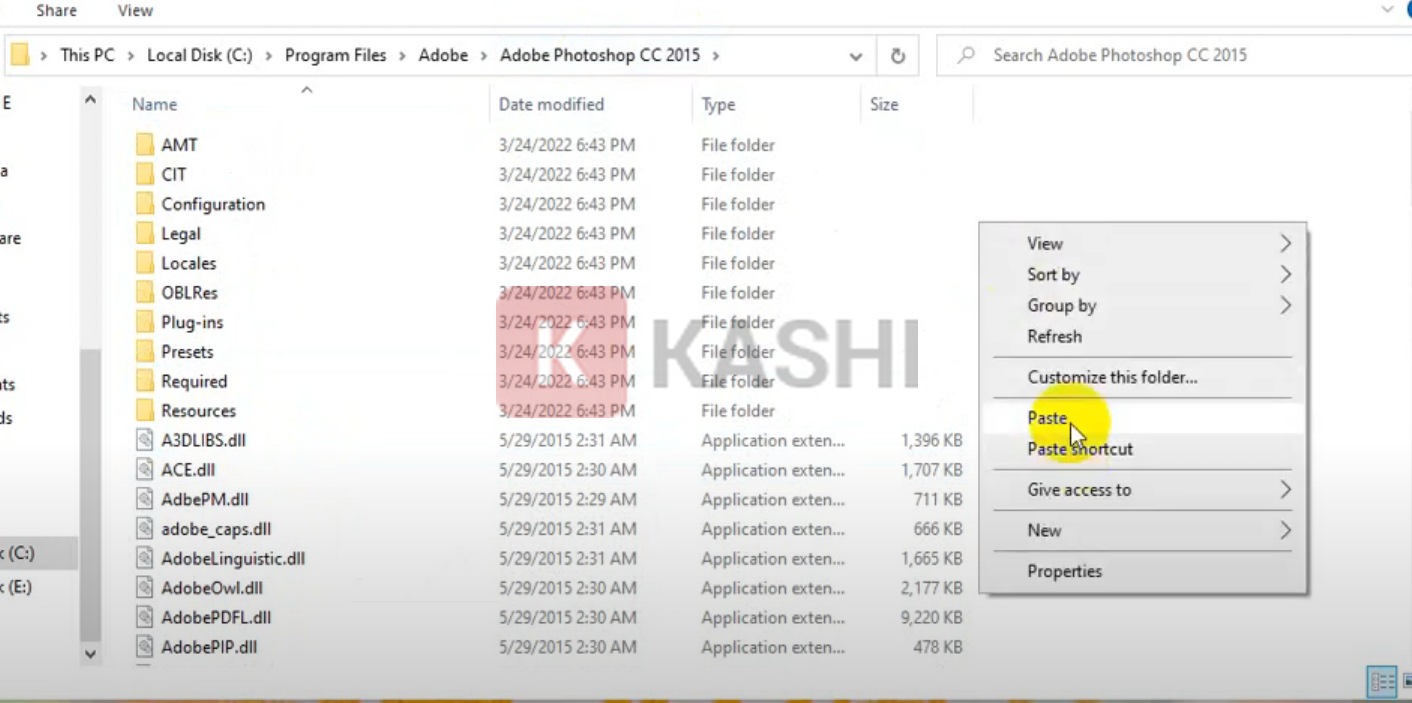Click the Refresh icon beside the address bar
The image size is (1412, 703).
tap(897, 56)
